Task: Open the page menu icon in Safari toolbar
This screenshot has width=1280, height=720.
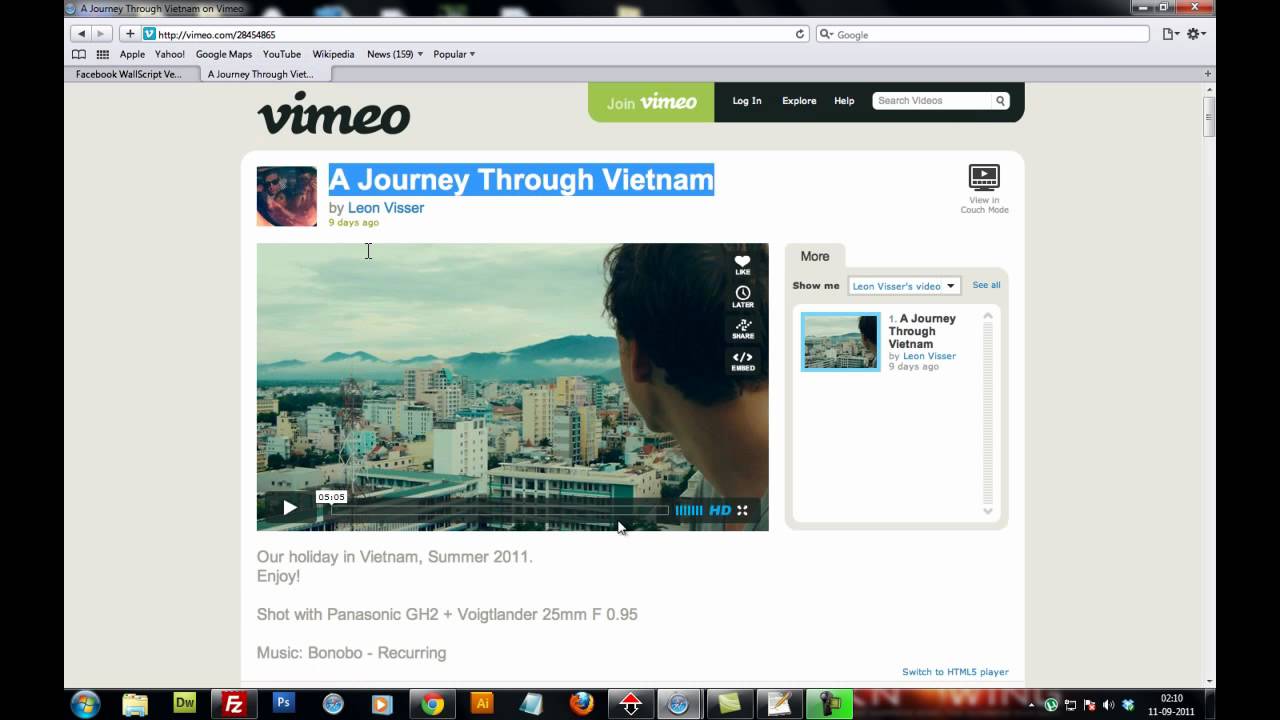Action: point(1170,34)
